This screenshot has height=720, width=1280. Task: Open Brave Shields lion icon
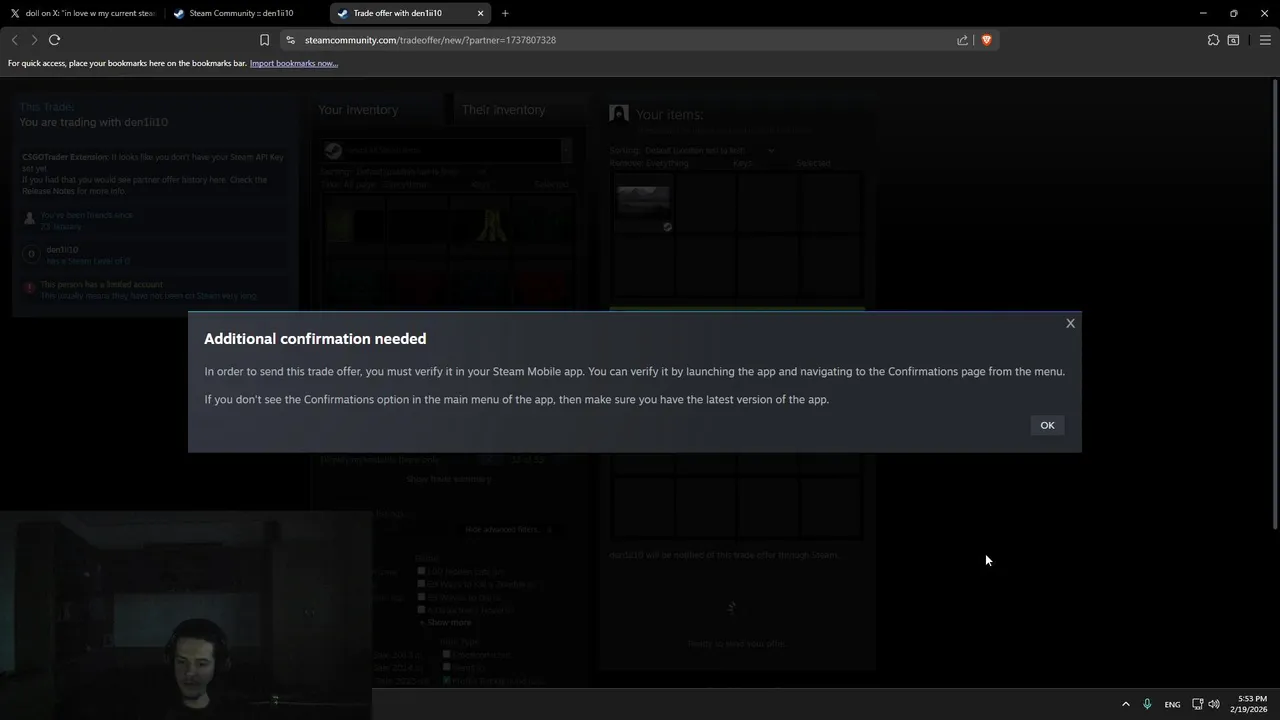tap(986, 40)
